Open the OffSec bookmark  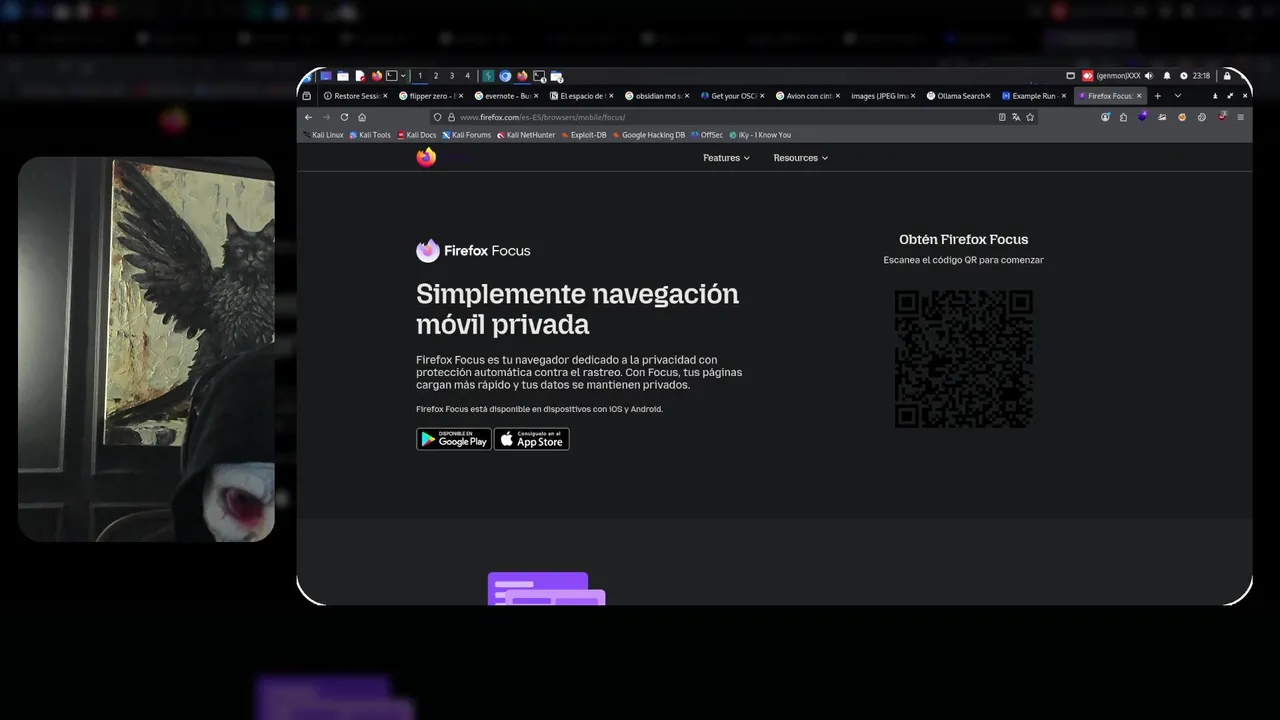[707, 135]
